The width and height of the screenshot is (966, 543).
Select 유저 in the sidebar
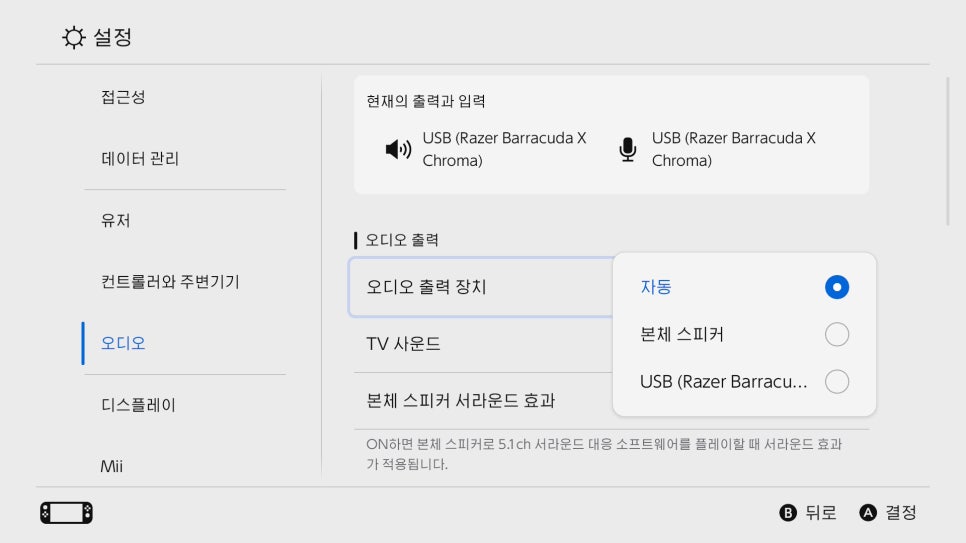(116, 220)
